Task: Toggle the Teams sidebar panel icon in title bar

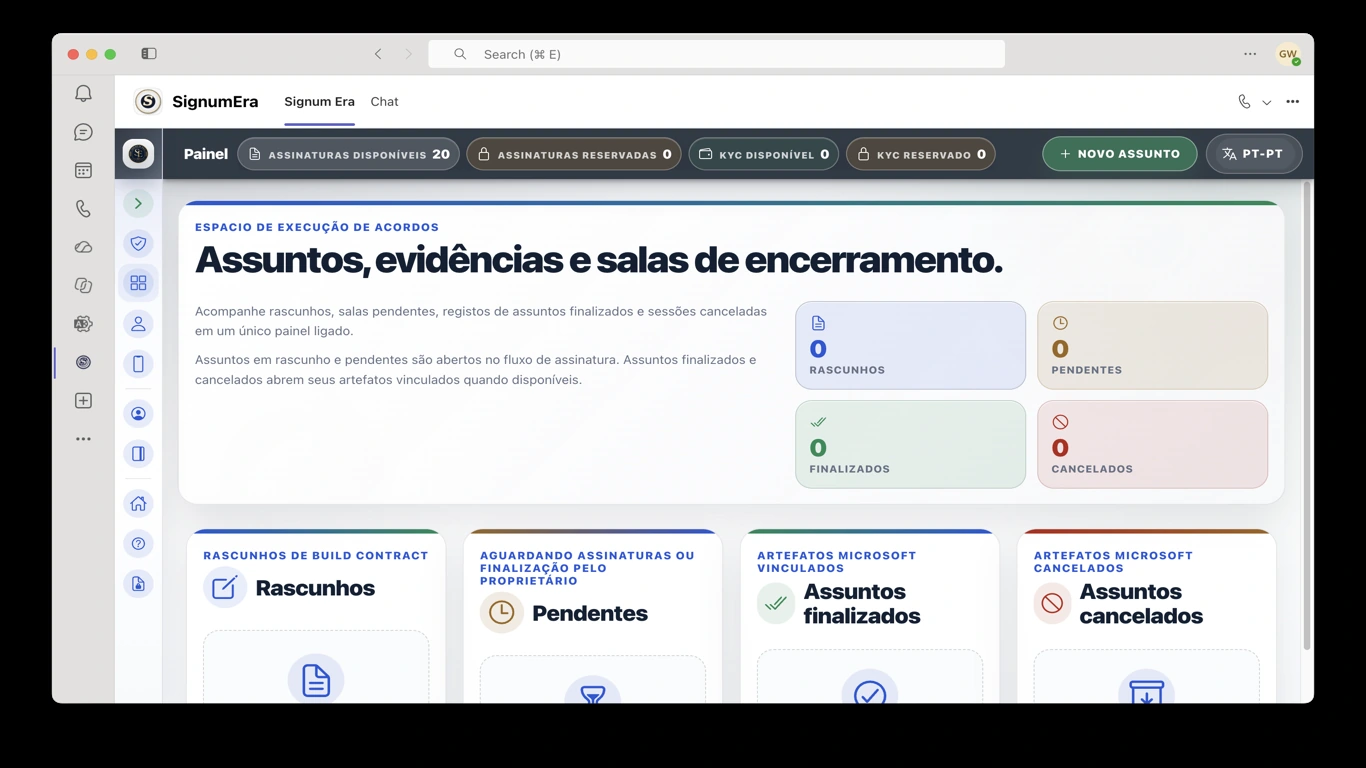Action: click(x=149, y=54)
